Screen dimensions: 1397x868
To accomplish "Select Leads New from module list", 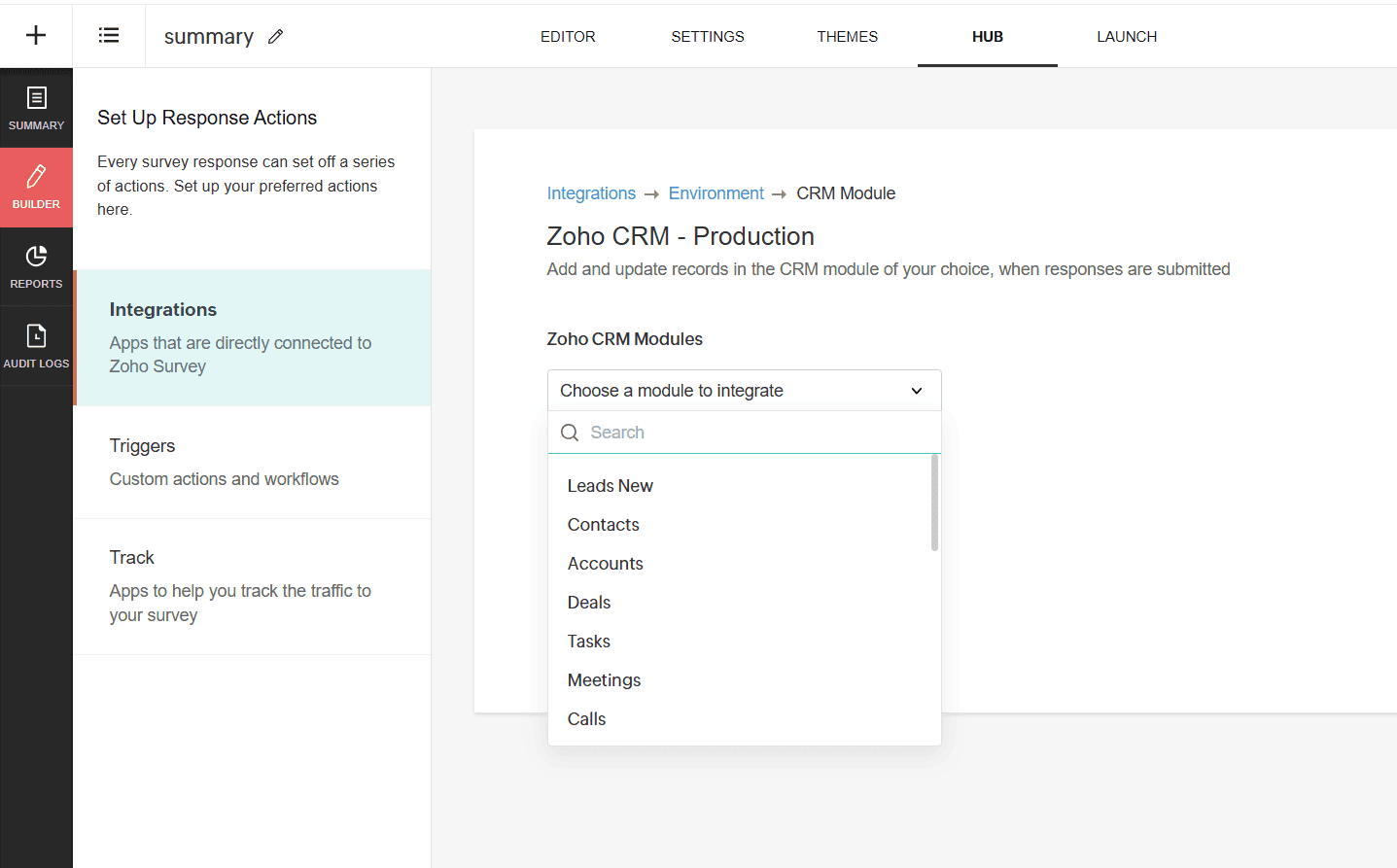I will (611, 486).
